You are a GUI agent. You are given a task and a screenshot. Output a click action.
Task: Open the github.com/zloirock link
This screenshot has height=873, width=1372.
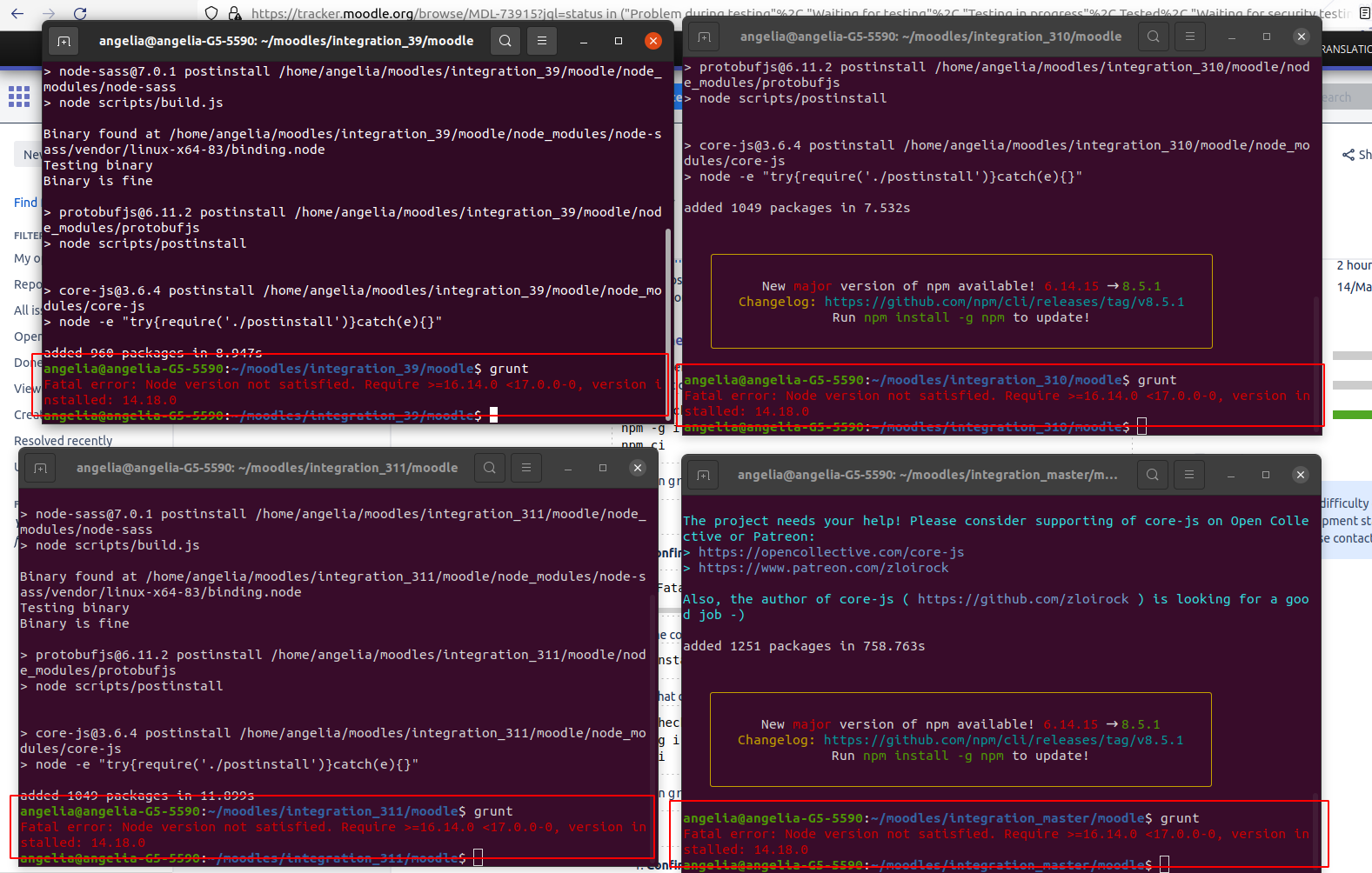click(x=1023, y=599)
